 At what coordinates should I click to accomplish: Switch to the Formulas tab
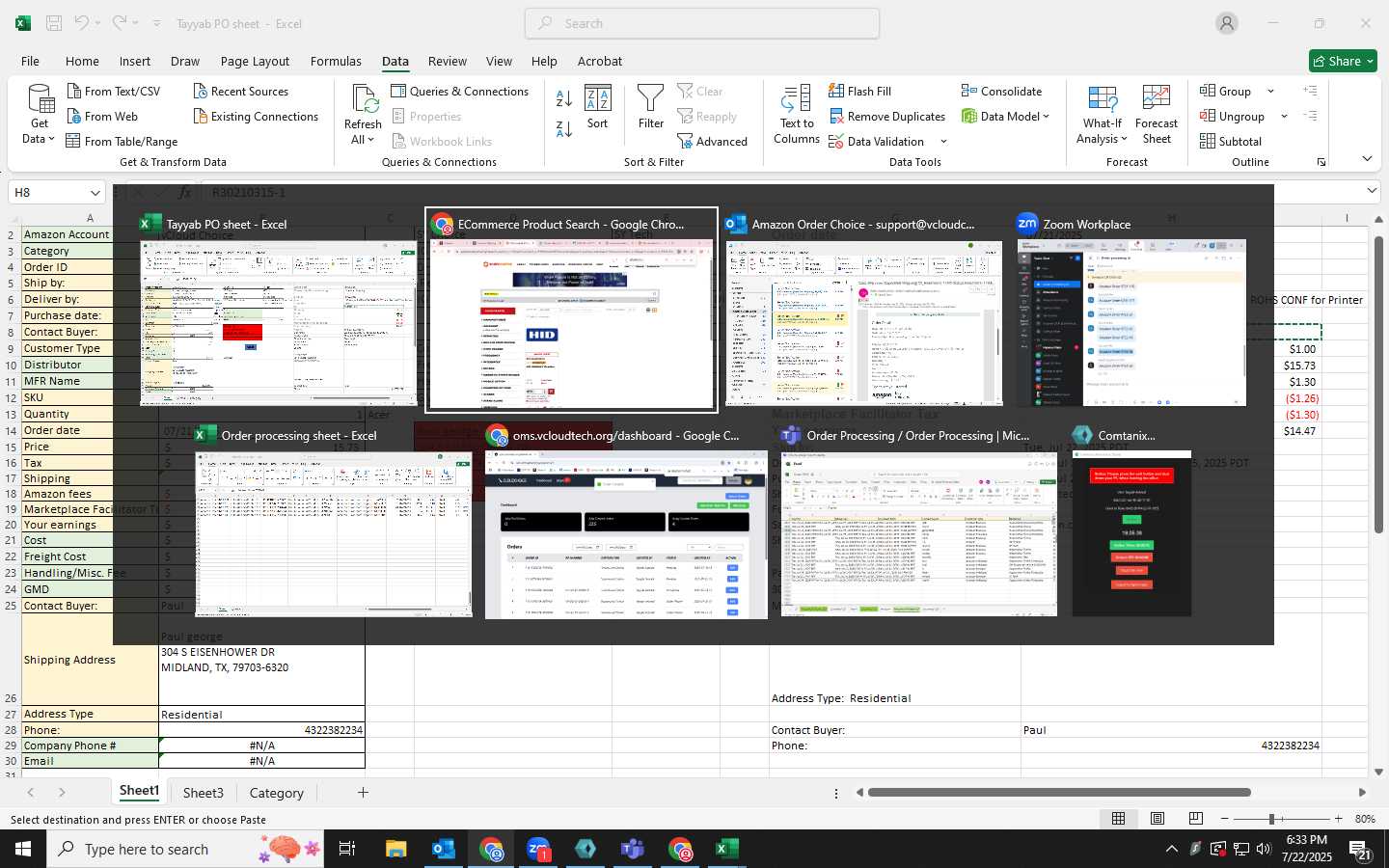click(x=336, y=61)
